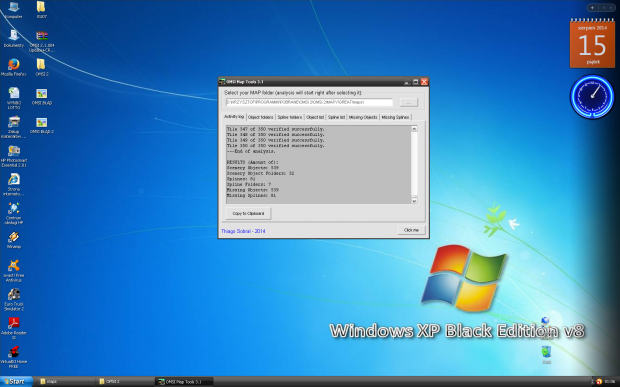Screen dimensions: 620x387
Task: Open Adobe Reader desktop shortcut
Action: (14, 328)
